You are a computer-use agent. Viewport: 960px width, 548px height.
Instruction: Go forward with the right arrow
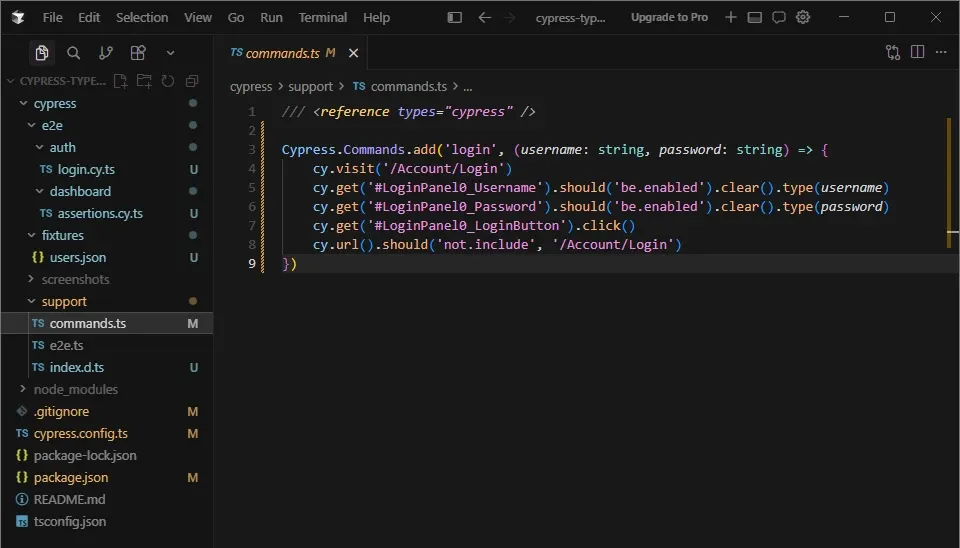[x=509, y=17]
